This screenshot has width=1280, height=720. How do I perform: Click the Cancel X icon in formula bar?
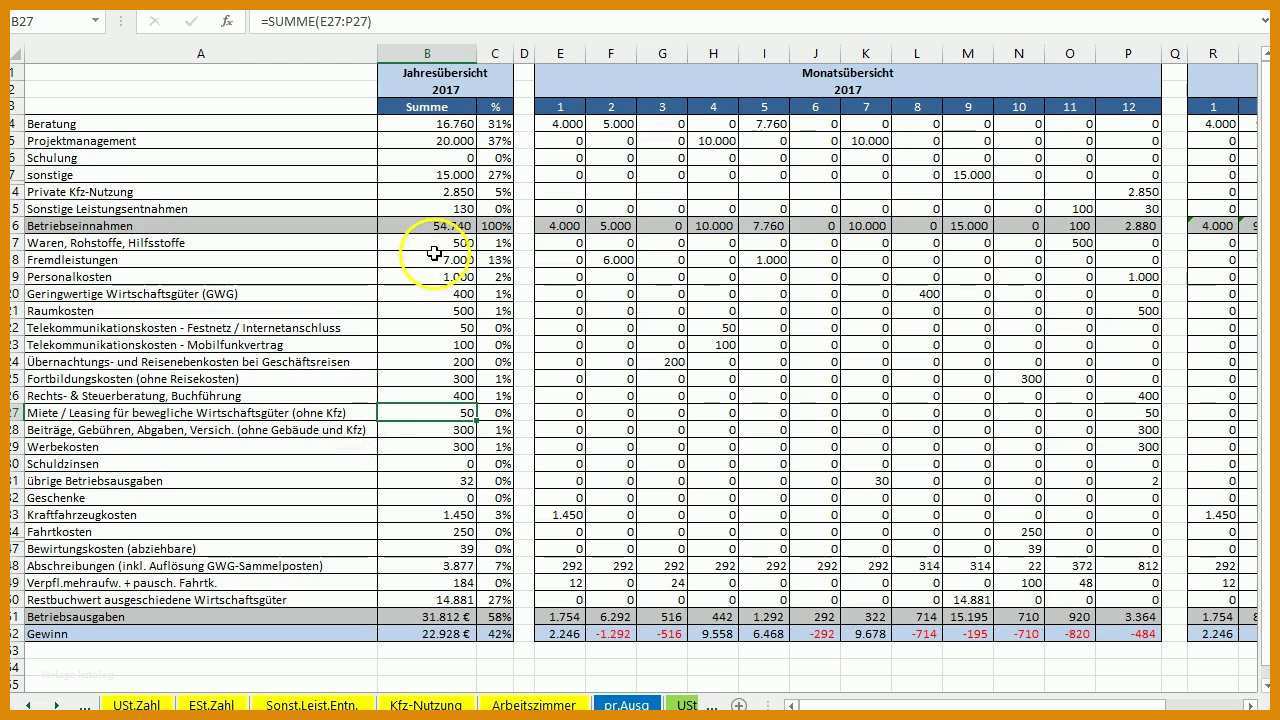[154, 21]
